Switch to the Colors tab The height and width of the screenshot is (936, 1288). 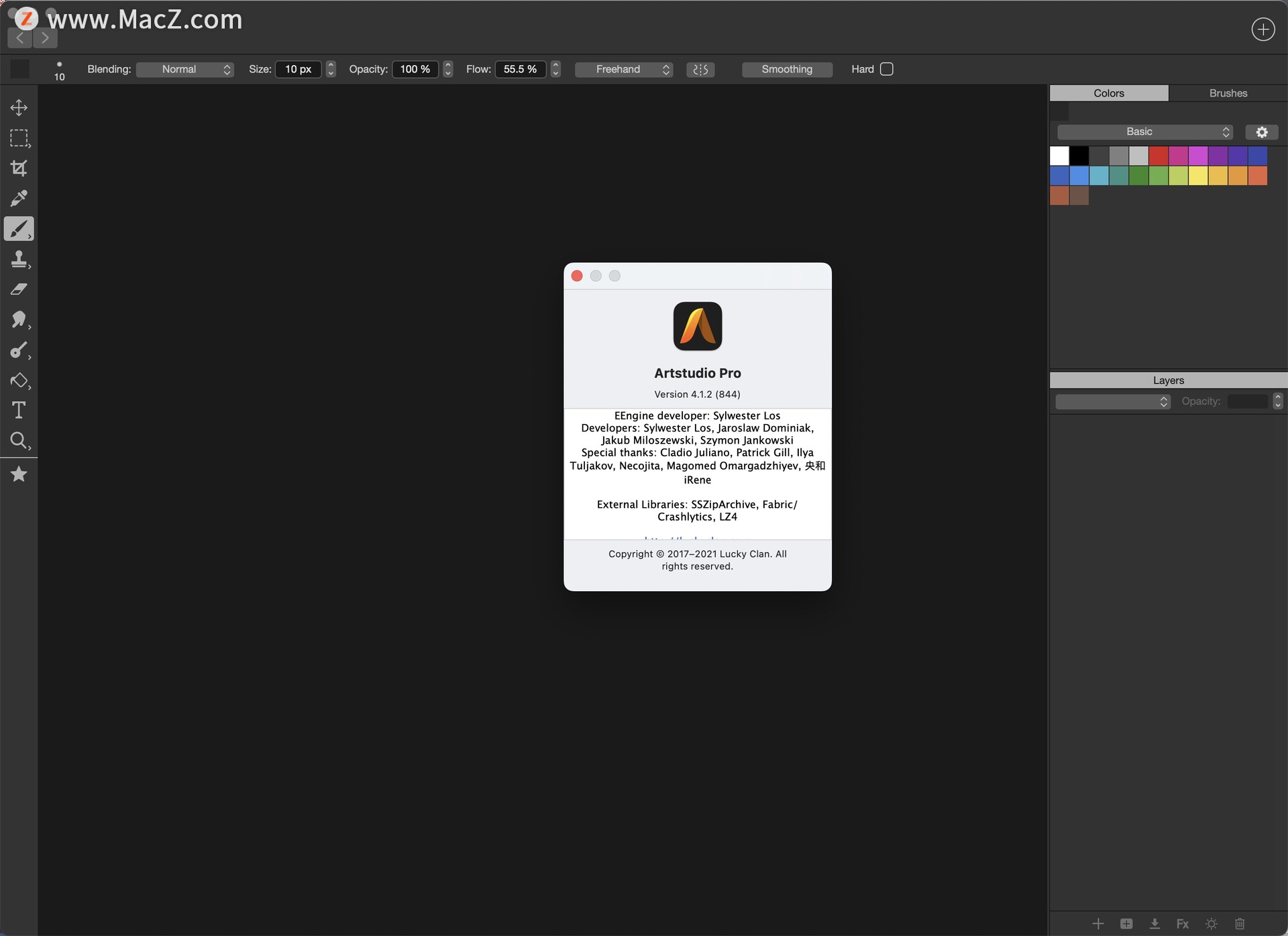tap(1108, 93)
